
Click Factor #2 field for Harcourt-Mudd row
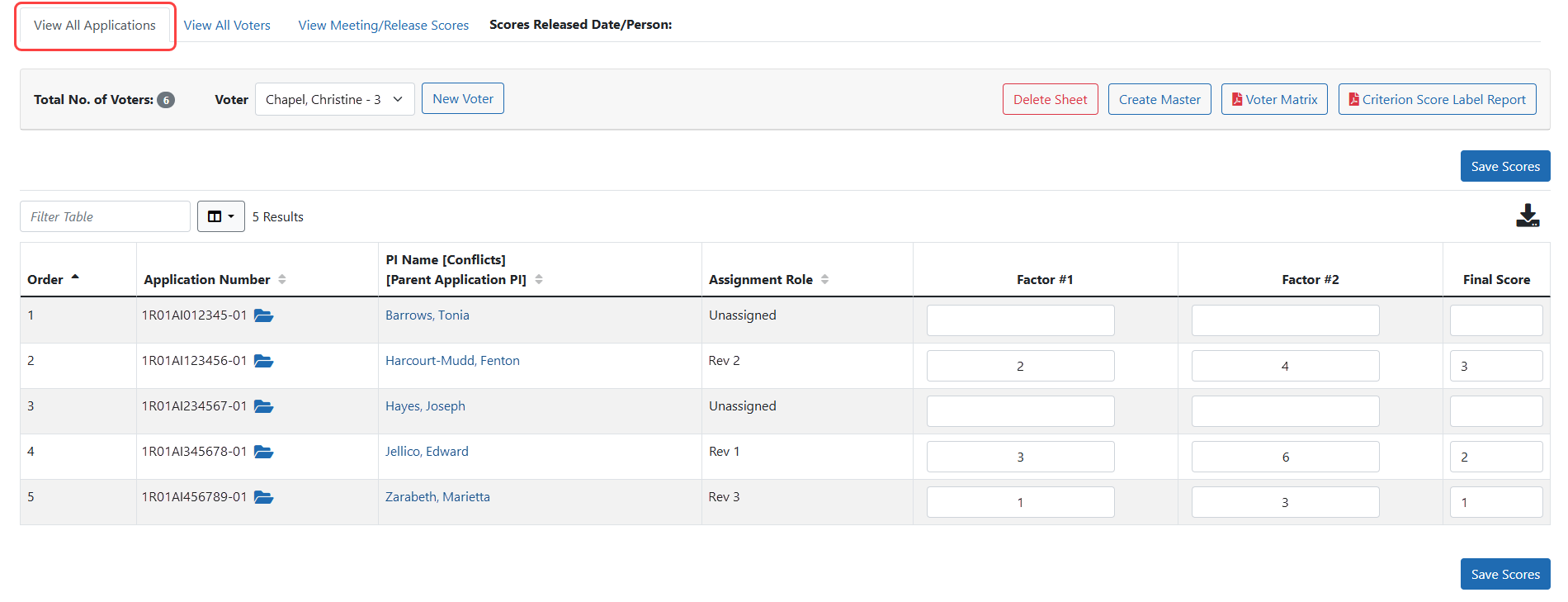[1285, 366]
